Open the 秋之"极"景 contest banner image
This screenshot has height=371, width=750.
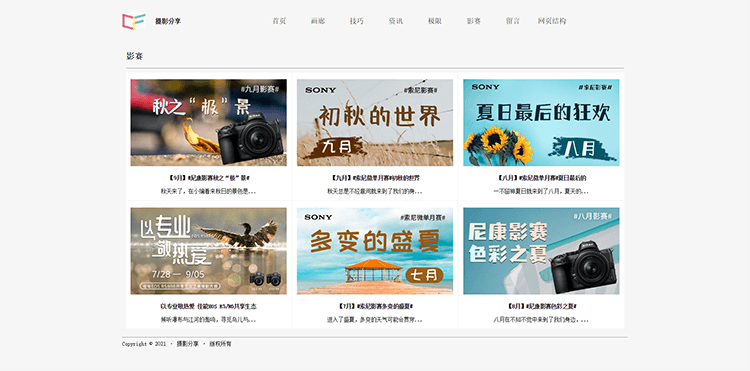click(x=209, y=122)
